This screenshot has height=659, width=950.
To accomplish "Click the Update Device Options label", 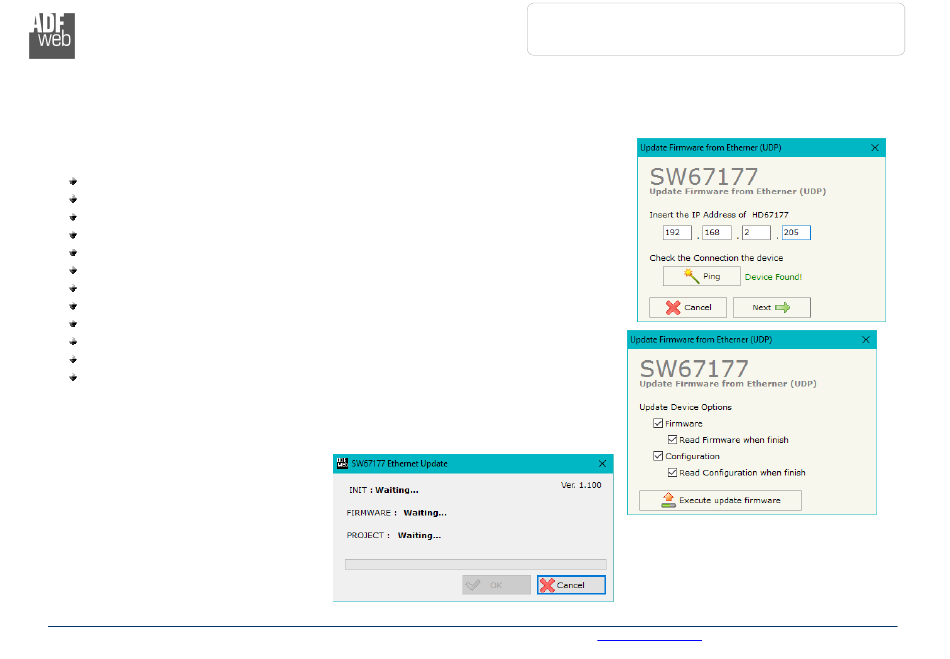I will pyautogui.click(x=685, y=407).
